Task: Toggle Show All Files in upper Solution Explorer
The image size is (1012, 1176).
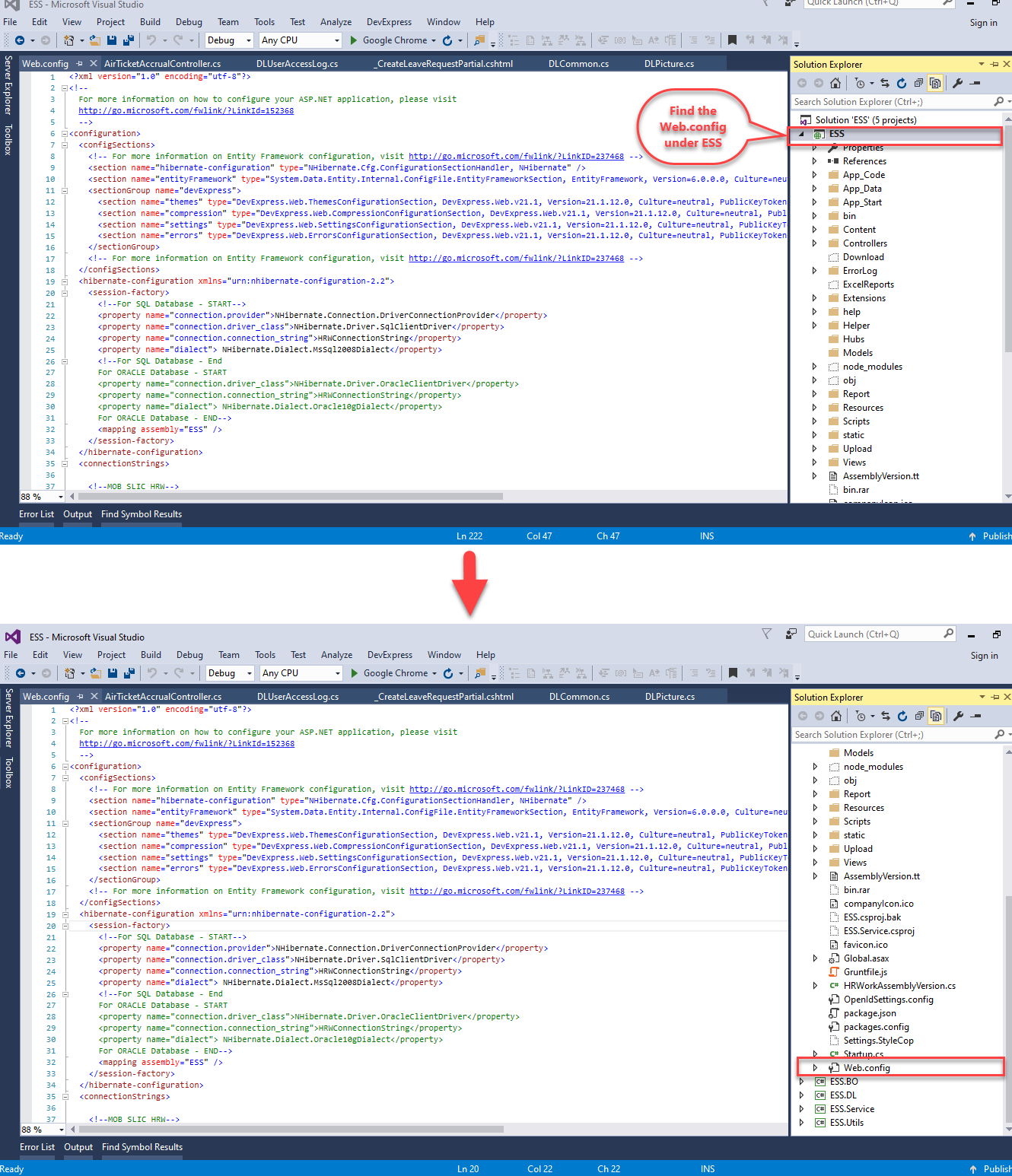Action: (x=935, y=83)
